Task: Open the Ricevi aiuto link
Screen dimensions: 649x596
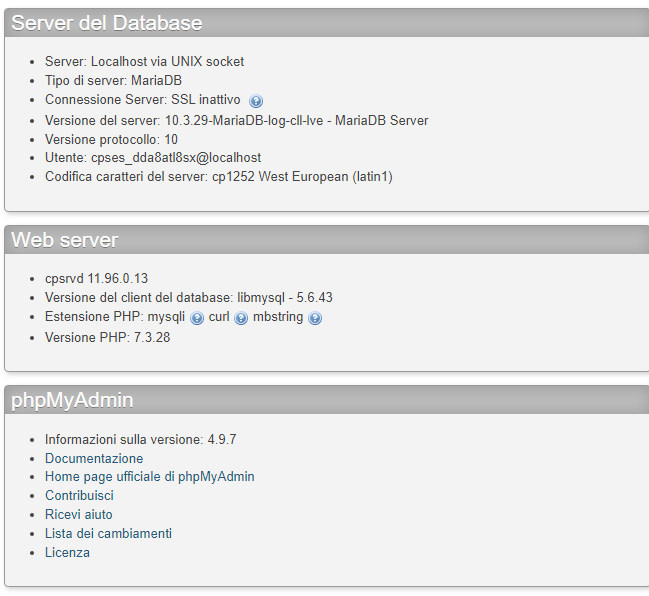Action: (79, 514)
